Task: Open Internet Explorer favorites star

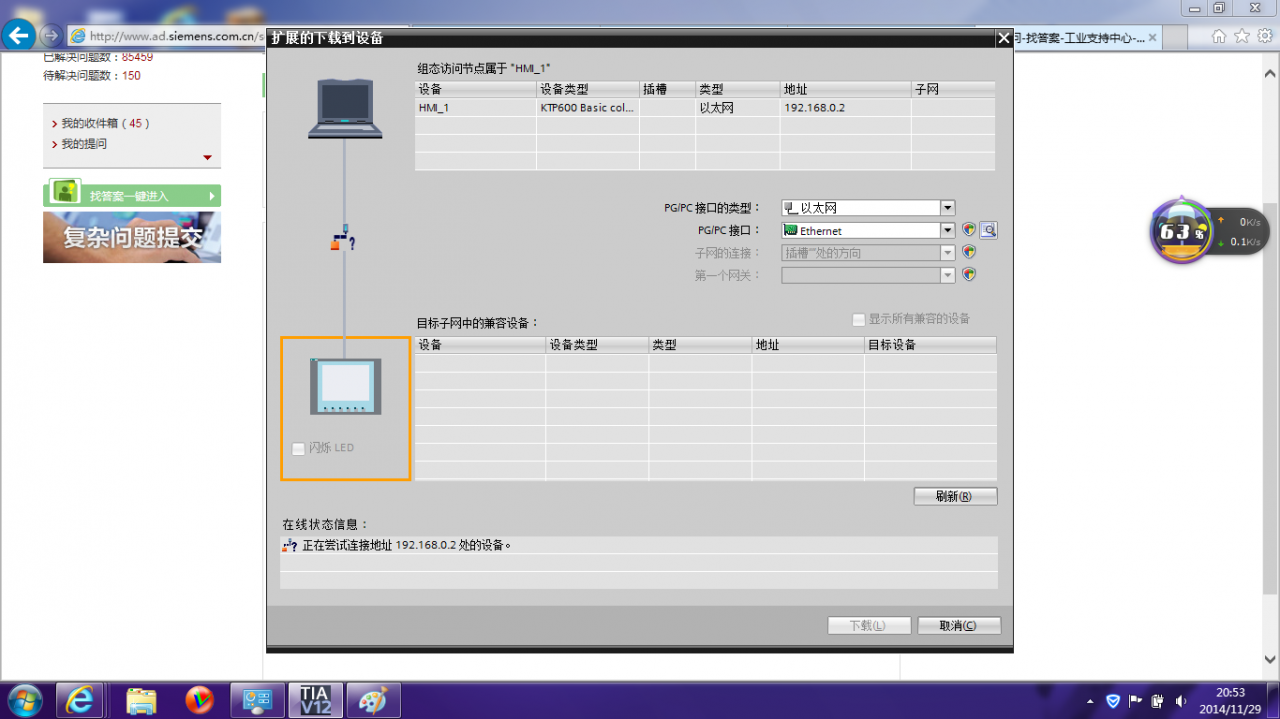Action: [x=1242, y=36]
